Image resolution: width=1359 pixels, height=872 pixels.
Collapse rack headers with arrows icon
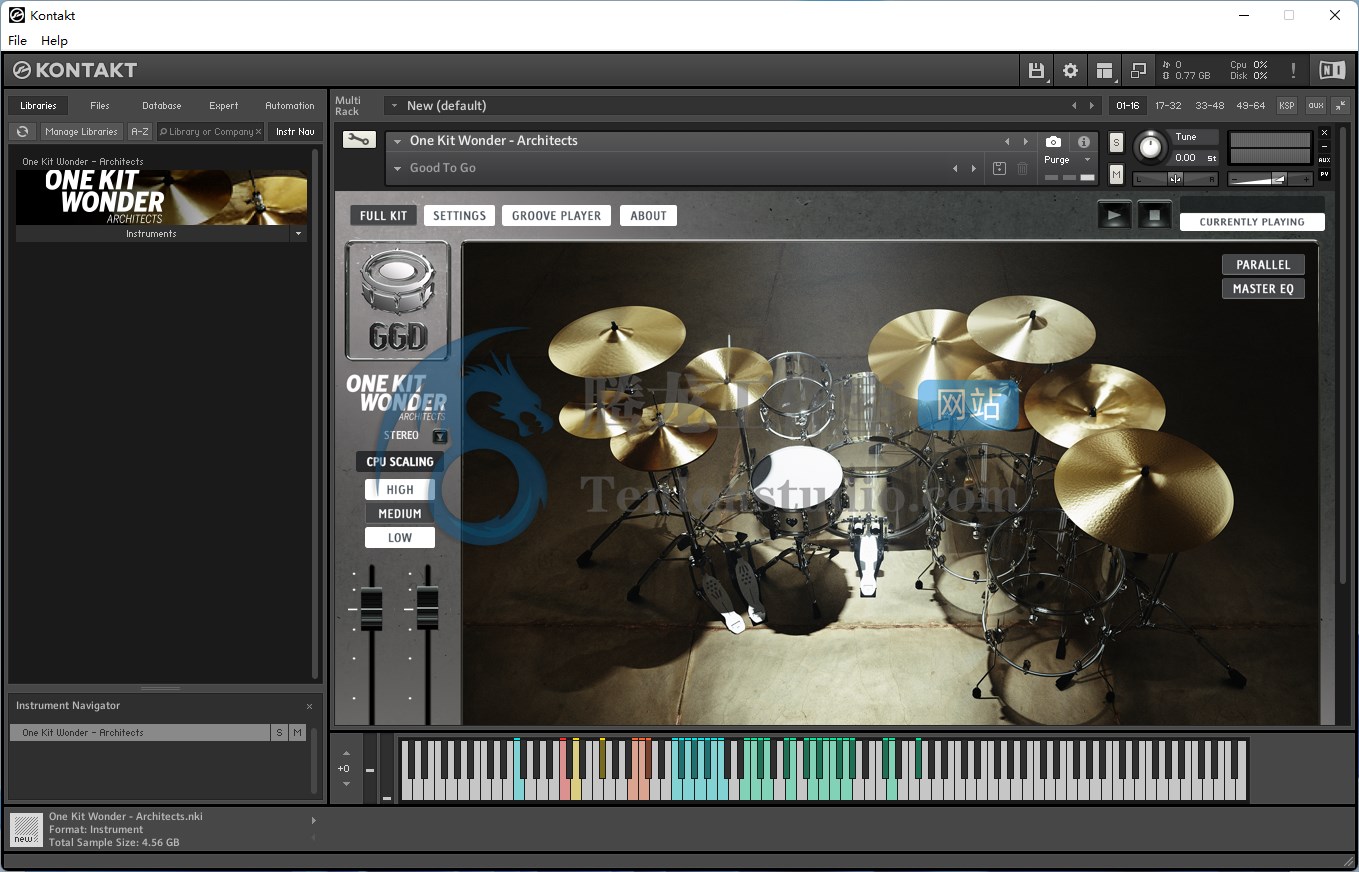click(1340, 105)
